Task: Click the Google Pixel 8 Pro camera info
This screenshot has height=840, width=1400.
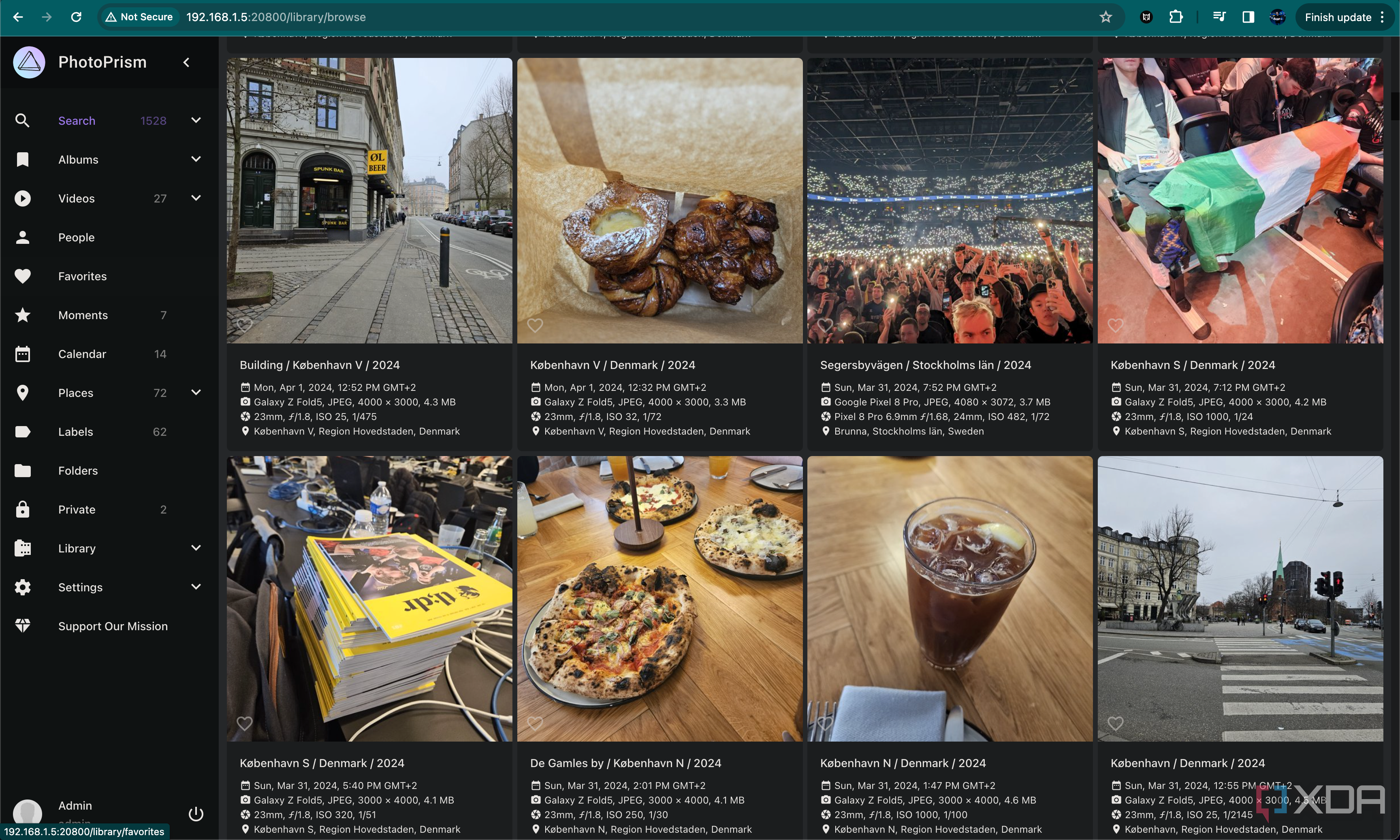Action: (x=942, y=402)
